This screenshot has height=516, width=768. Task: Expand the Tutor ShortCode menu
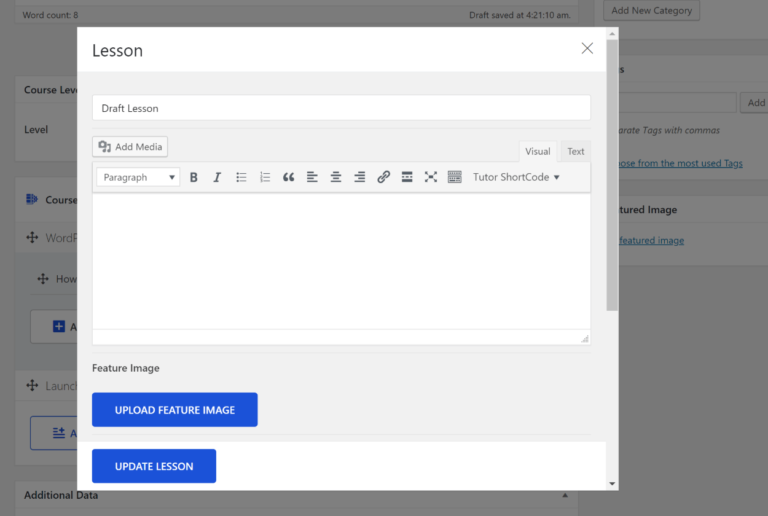(x=516, y=177)
